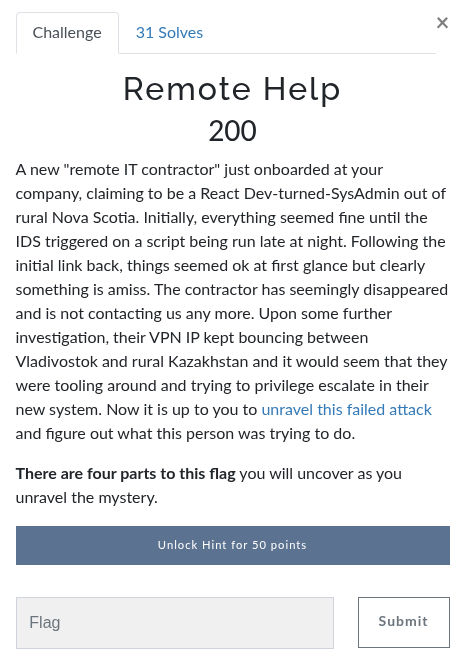Close the challenge dialog with the X
The height and width of the screenshot is (670, 474).
click(x=442, y=23)
